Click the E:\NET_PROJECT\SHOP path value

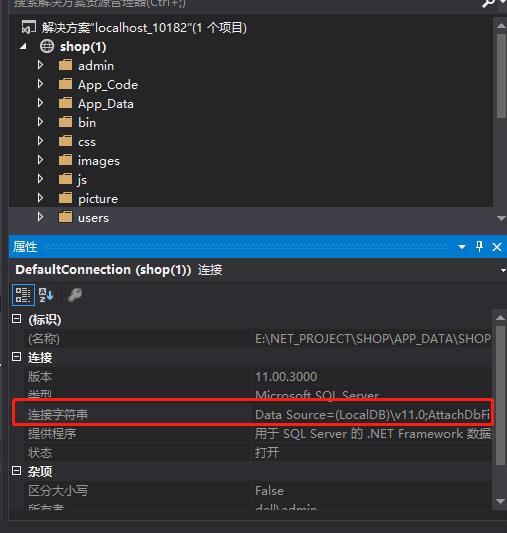pyautogui.click(x=373, y=339)
